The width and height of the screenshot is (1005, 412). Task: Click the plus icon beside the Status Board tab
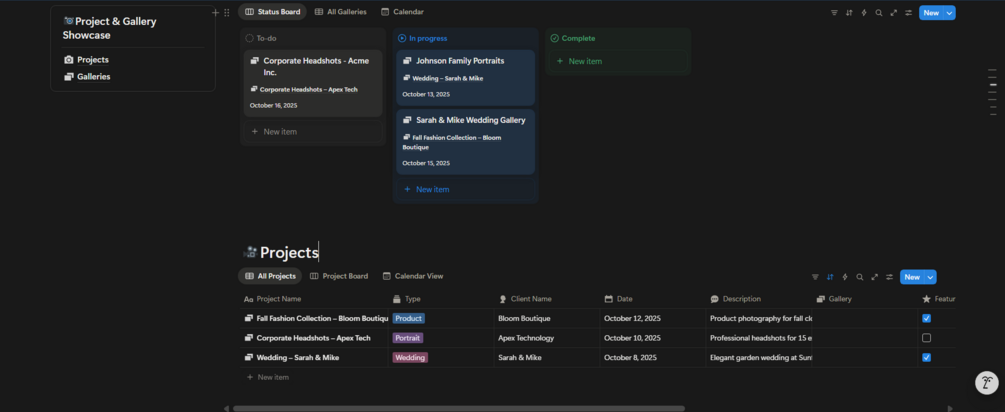pyautogui.click(x=215, y=13)
